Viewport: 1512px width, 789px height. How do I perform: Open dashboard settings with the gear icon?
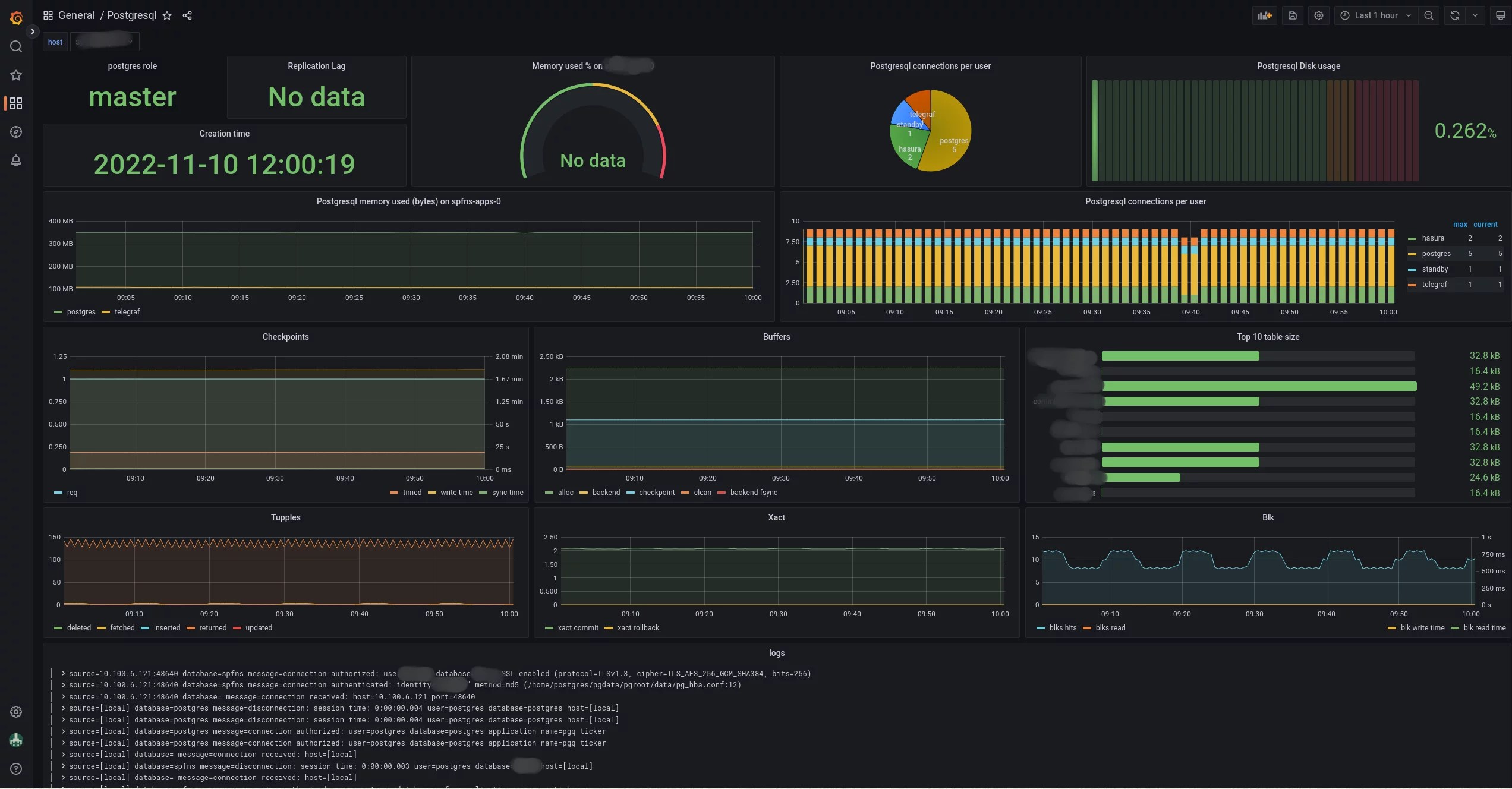click(1319, 15)
